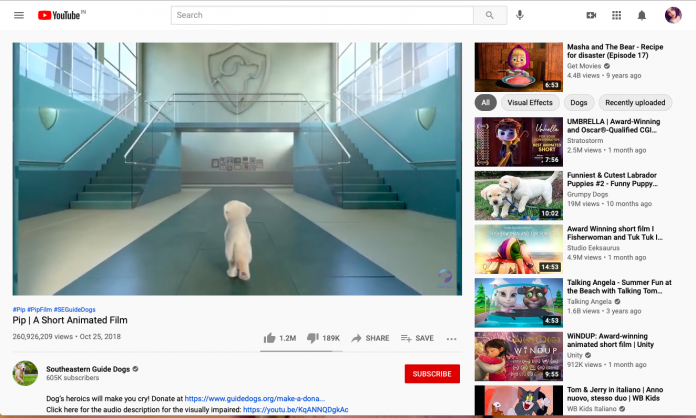Open the youtu.be audio description link
696x418 pixels.
coord(296,410)
